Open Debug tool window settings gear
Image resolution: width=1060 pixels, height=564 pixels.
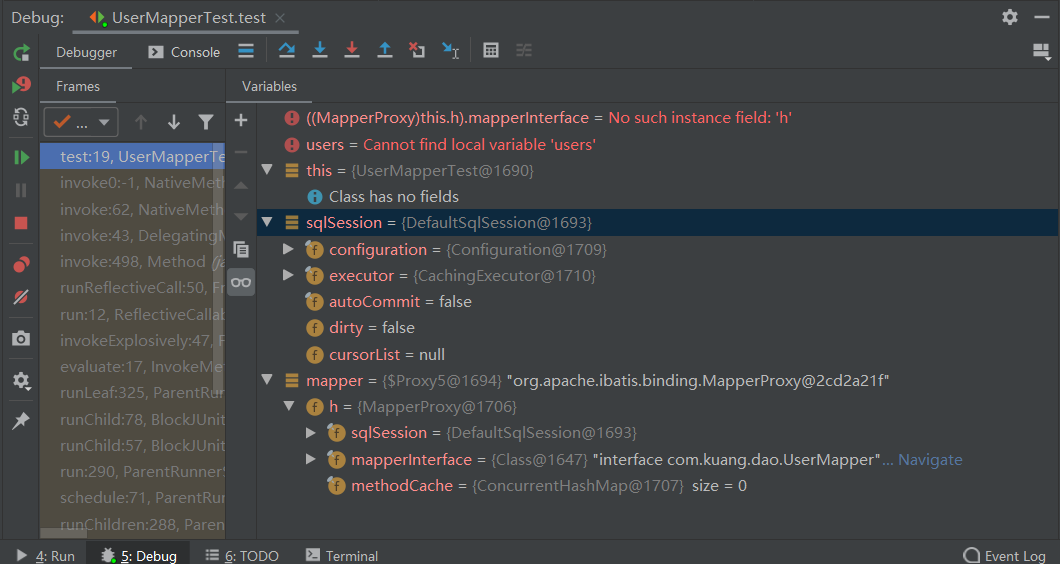1010,17
